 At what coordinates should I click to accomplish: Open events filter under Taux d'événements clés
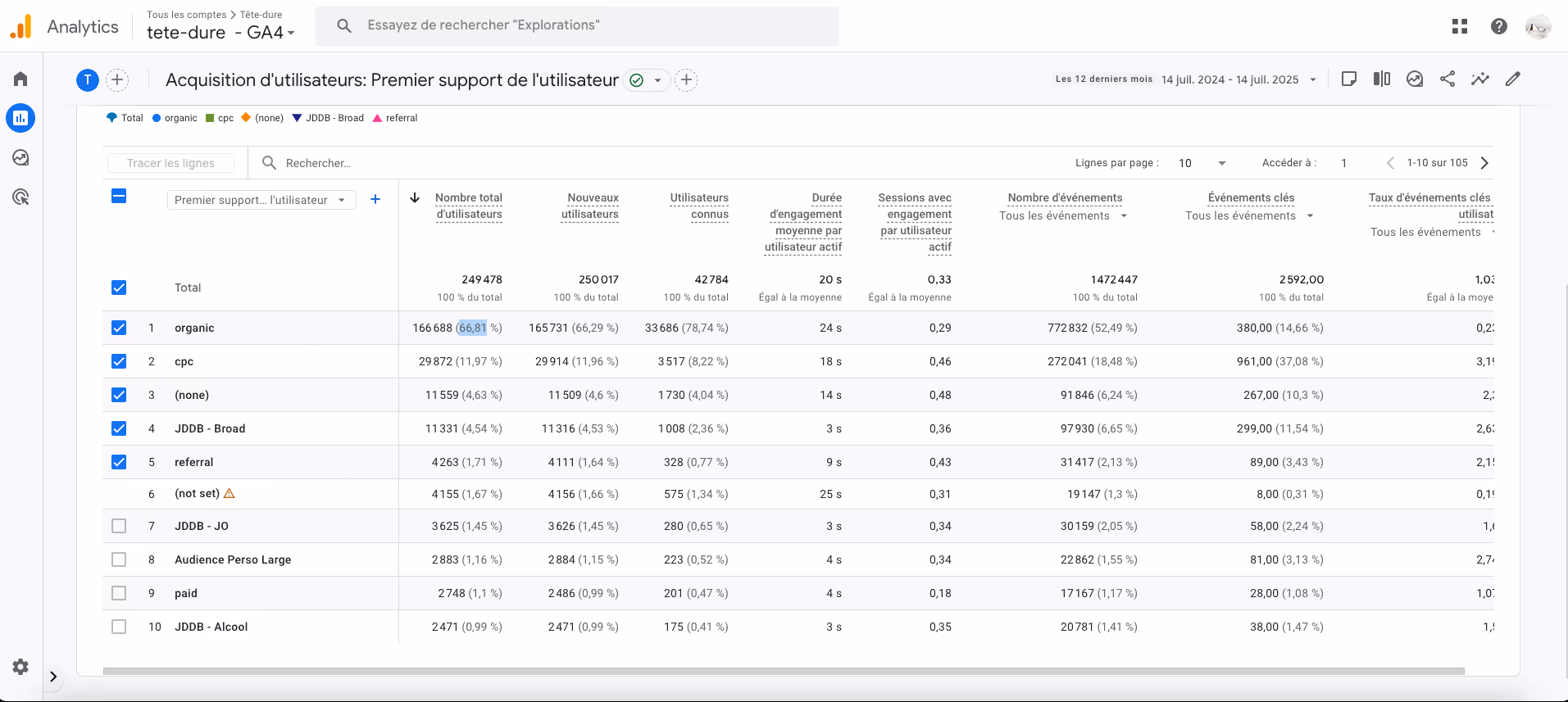(1432, 233)
